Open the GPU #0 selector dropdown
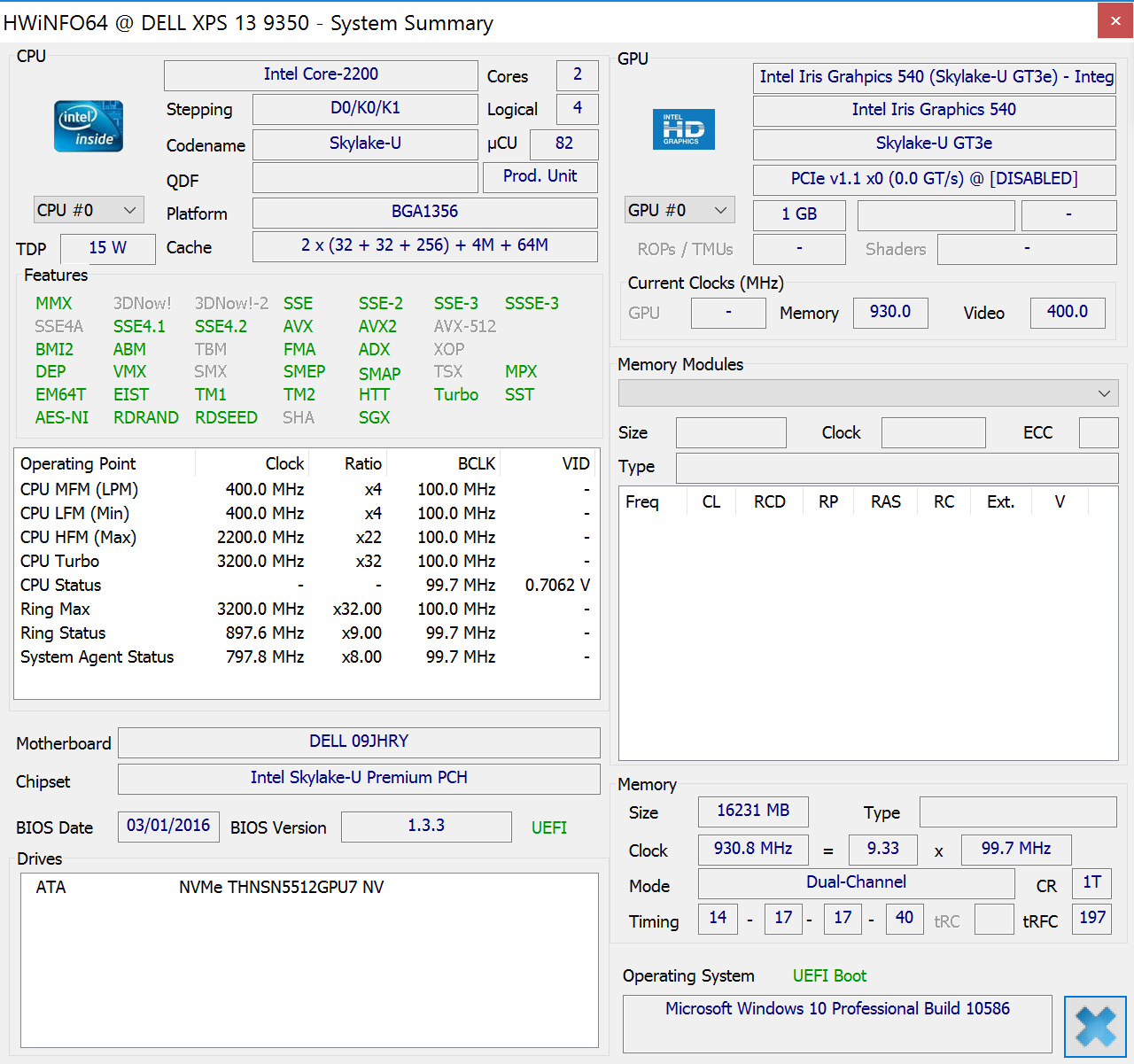This screenshot has width=1134, height=1064. pos(680,210)
